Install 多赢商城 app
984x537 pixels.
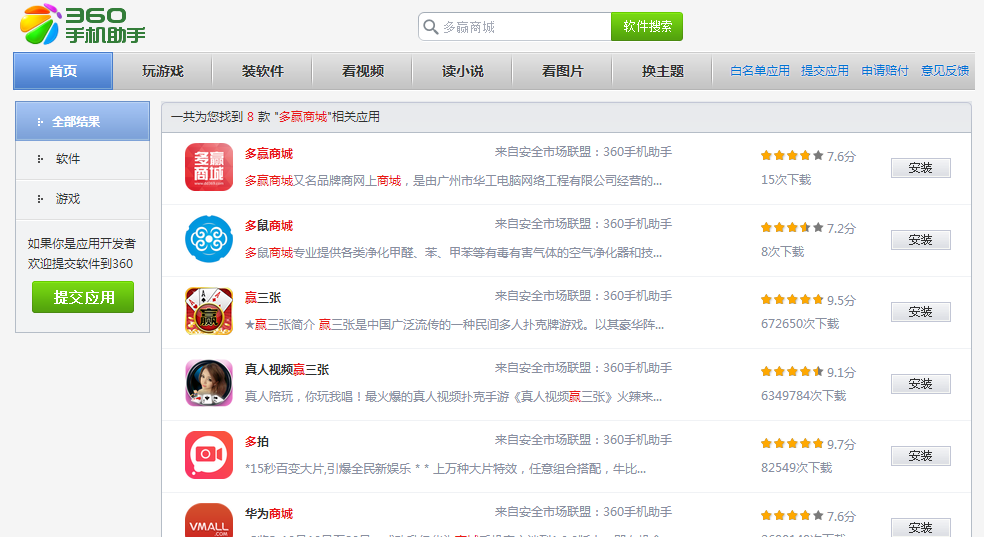pyautogui.click(x=921, y=167)
